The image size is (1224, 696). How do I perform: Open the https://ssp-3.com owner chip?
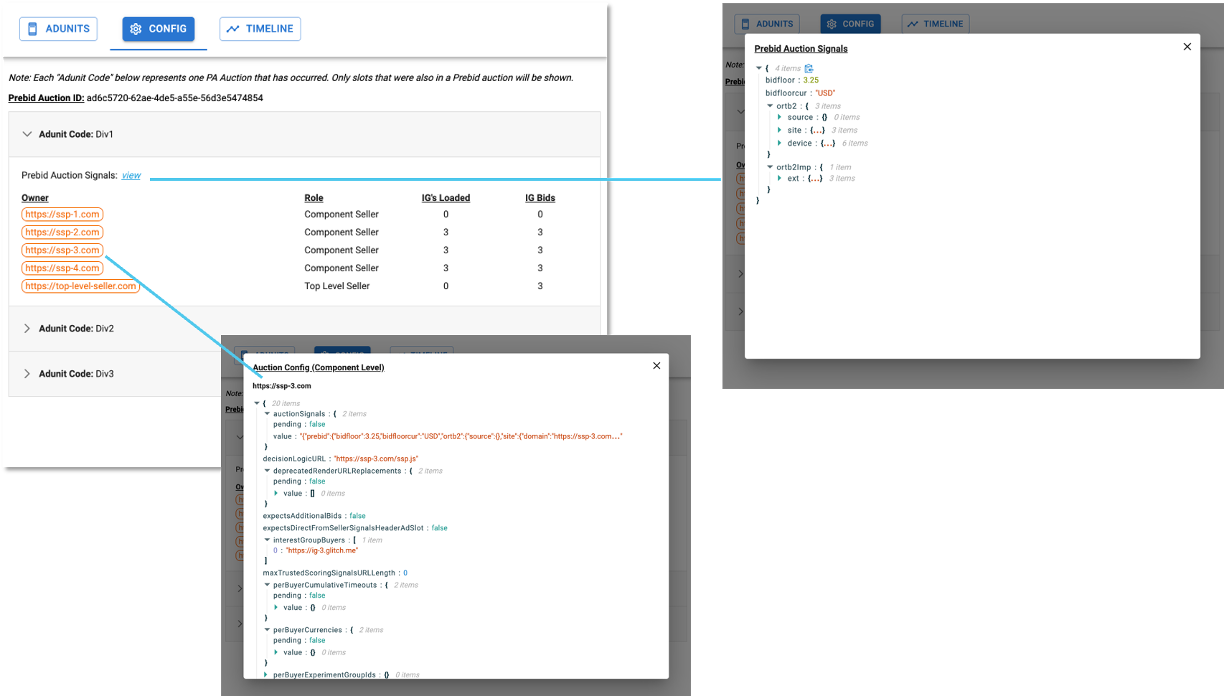click(62, 250)
